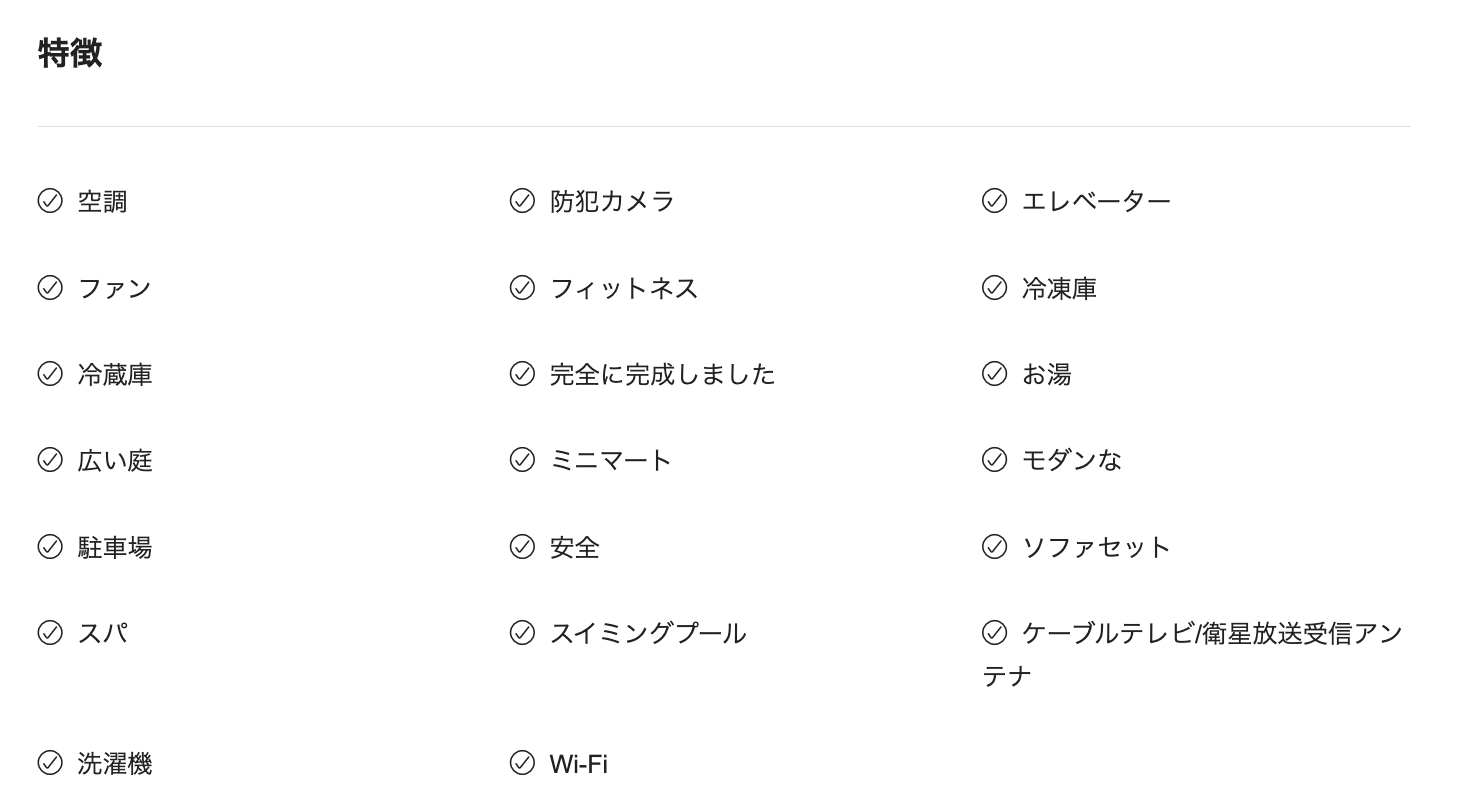1464x810 pixels.
Task: Click the check icon beside ケーブルテレビ
Action: [x=994, y=633]
